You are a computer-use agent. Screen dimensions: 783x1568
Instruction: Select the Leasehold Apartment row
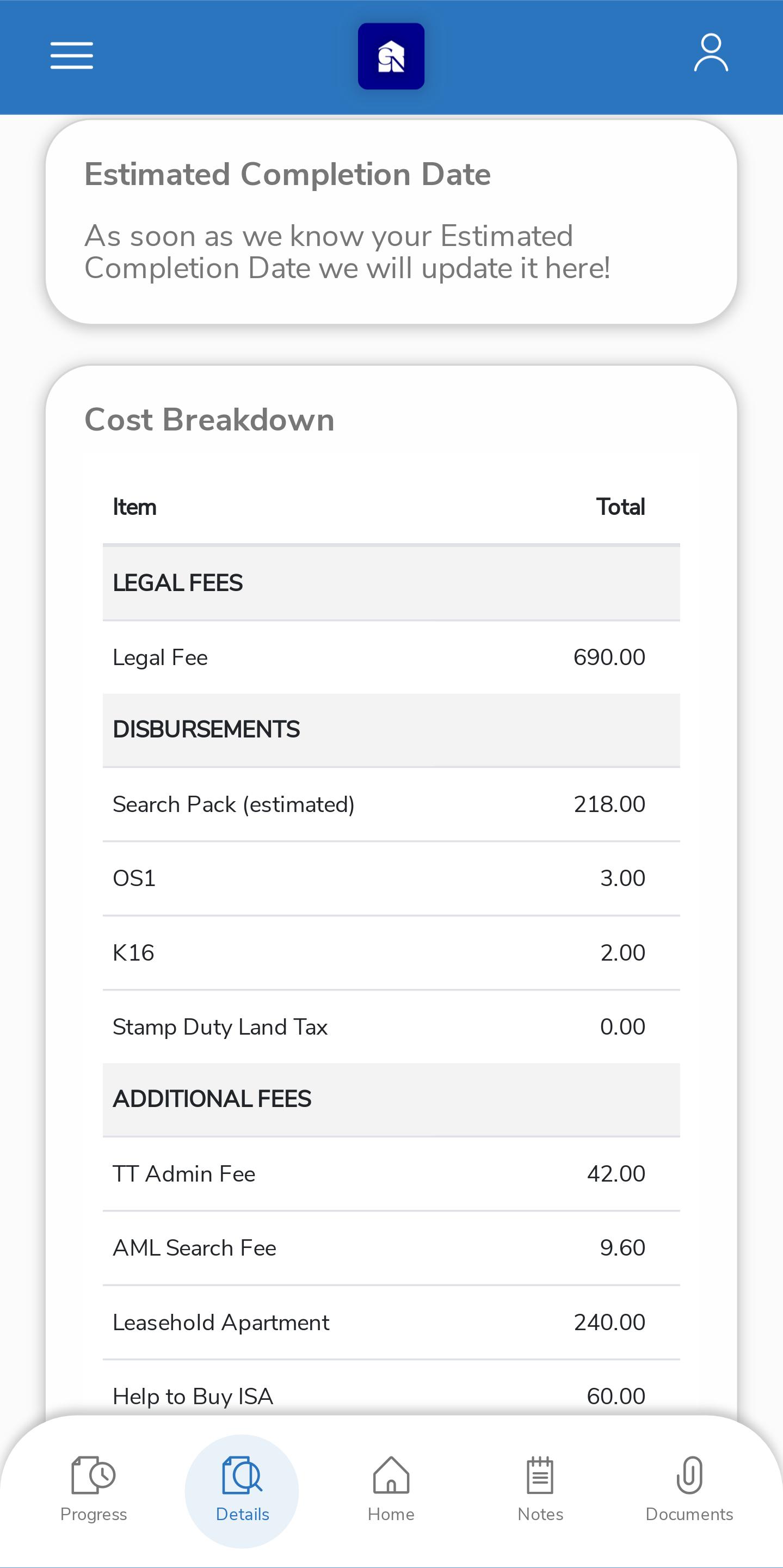coord(391,1322)
